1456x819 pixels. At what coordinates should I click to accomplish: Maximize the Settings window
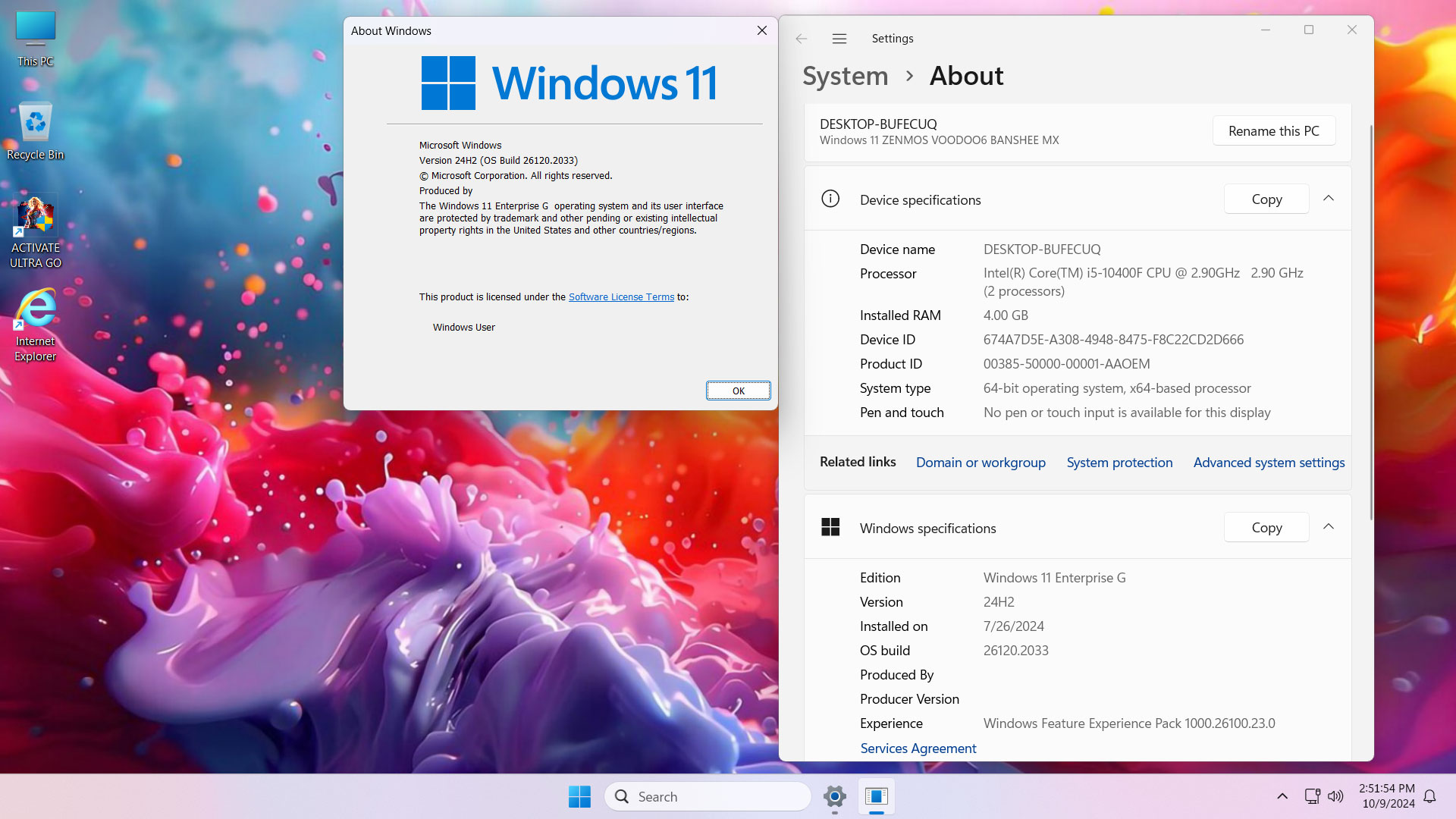click(x=1308, y=30)
